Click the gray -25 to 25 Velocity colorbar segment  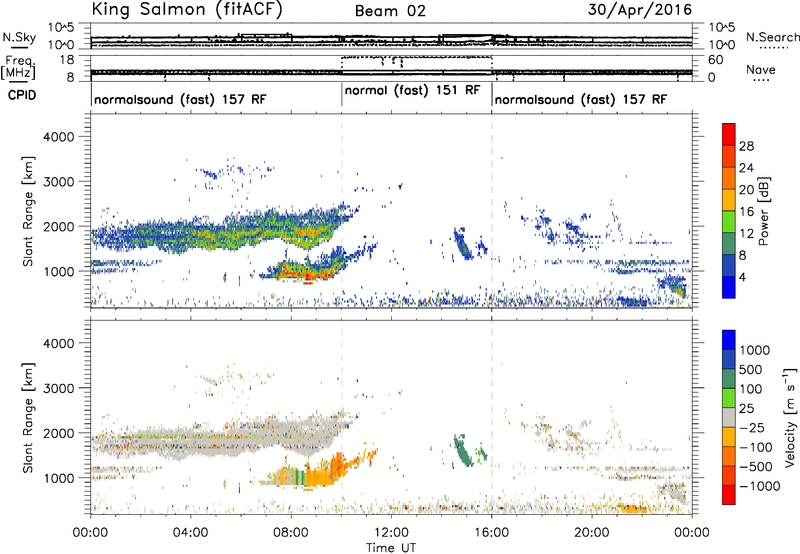pos(729,417)
